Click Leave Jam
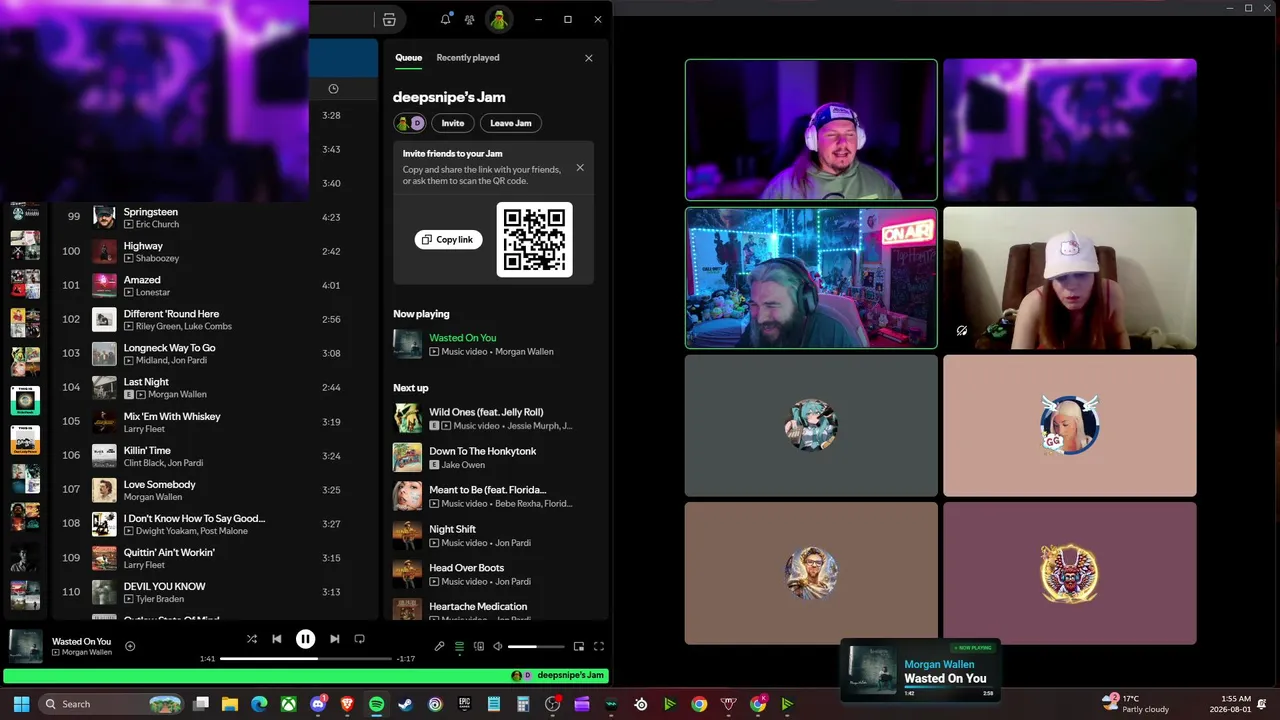The height and width of the screenshot is (720, 1280). point(511,123)
